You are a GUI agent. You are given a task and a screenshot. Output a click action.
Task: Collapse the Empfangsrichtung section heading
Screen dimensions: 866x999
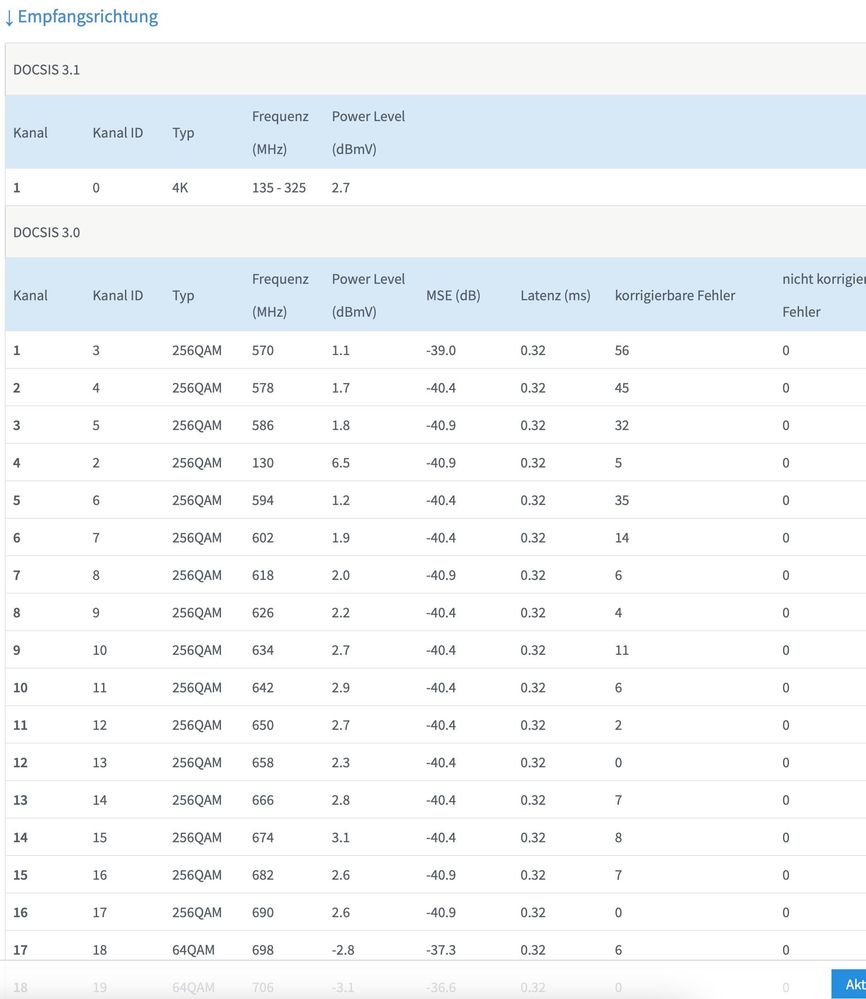point(87,17)
